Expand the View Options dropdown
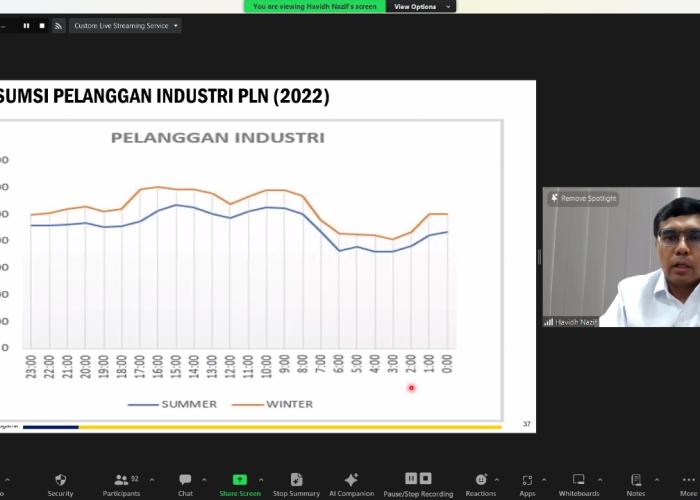The image size is (700, 500). pos(420,7)
